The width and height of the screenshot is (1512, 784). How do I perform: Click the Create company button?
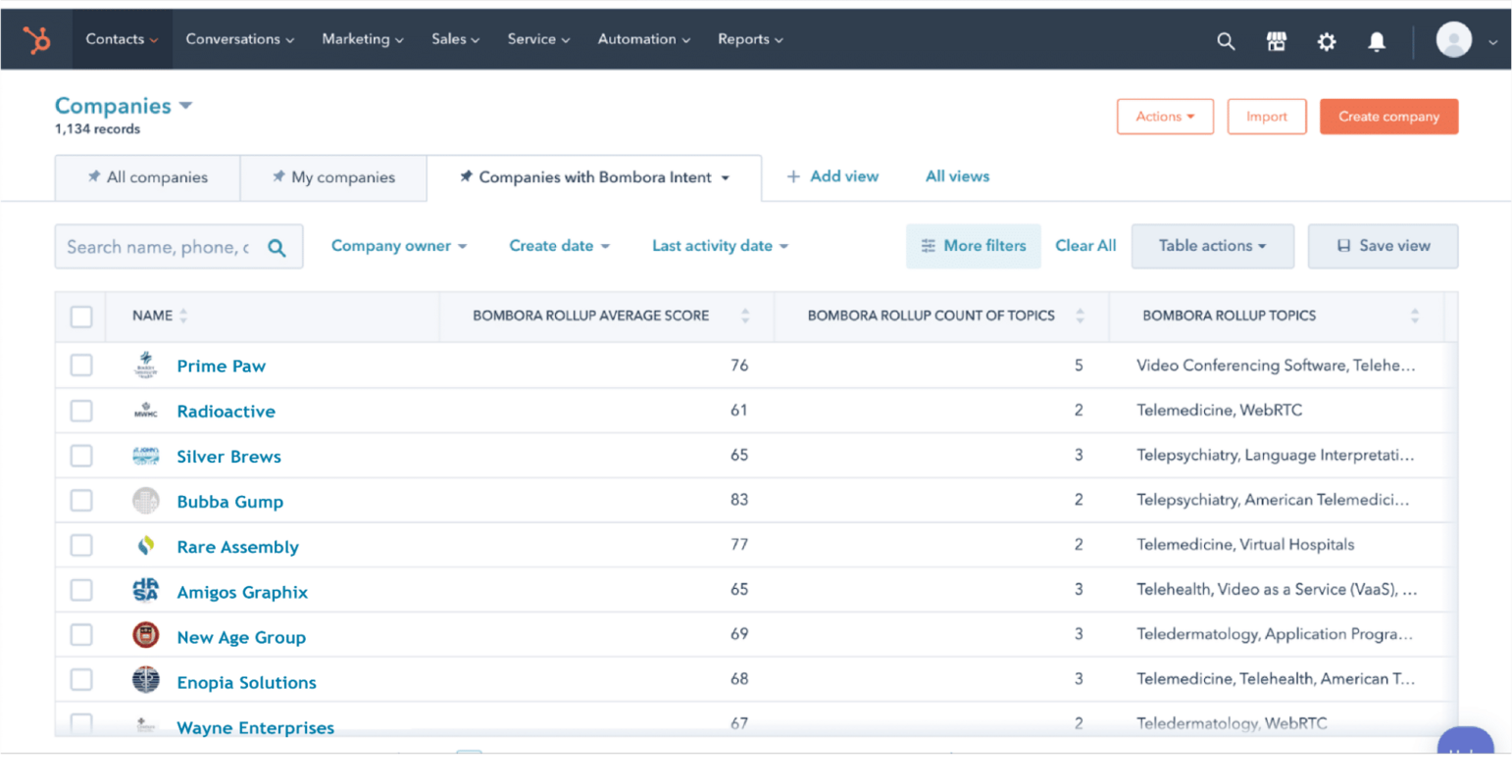pyautogui.click(x=1388, y=116)
